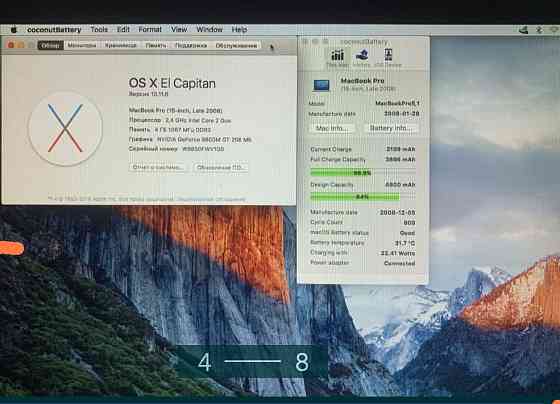Click the battery status Good value

pos(408,233)
